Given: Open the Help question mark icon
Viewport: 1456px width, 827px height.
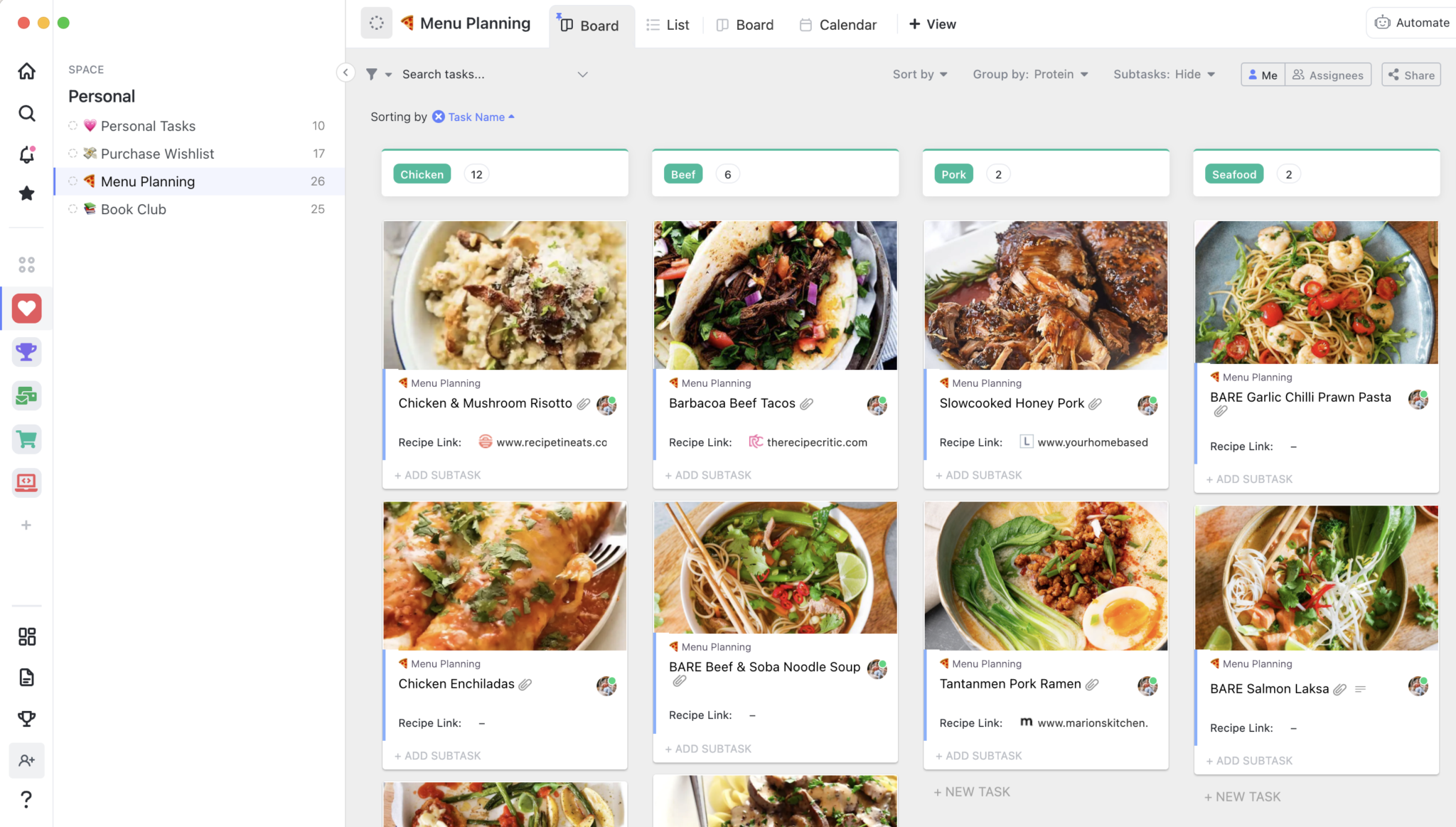Looking at the screenshot, I should coord(26,799).
